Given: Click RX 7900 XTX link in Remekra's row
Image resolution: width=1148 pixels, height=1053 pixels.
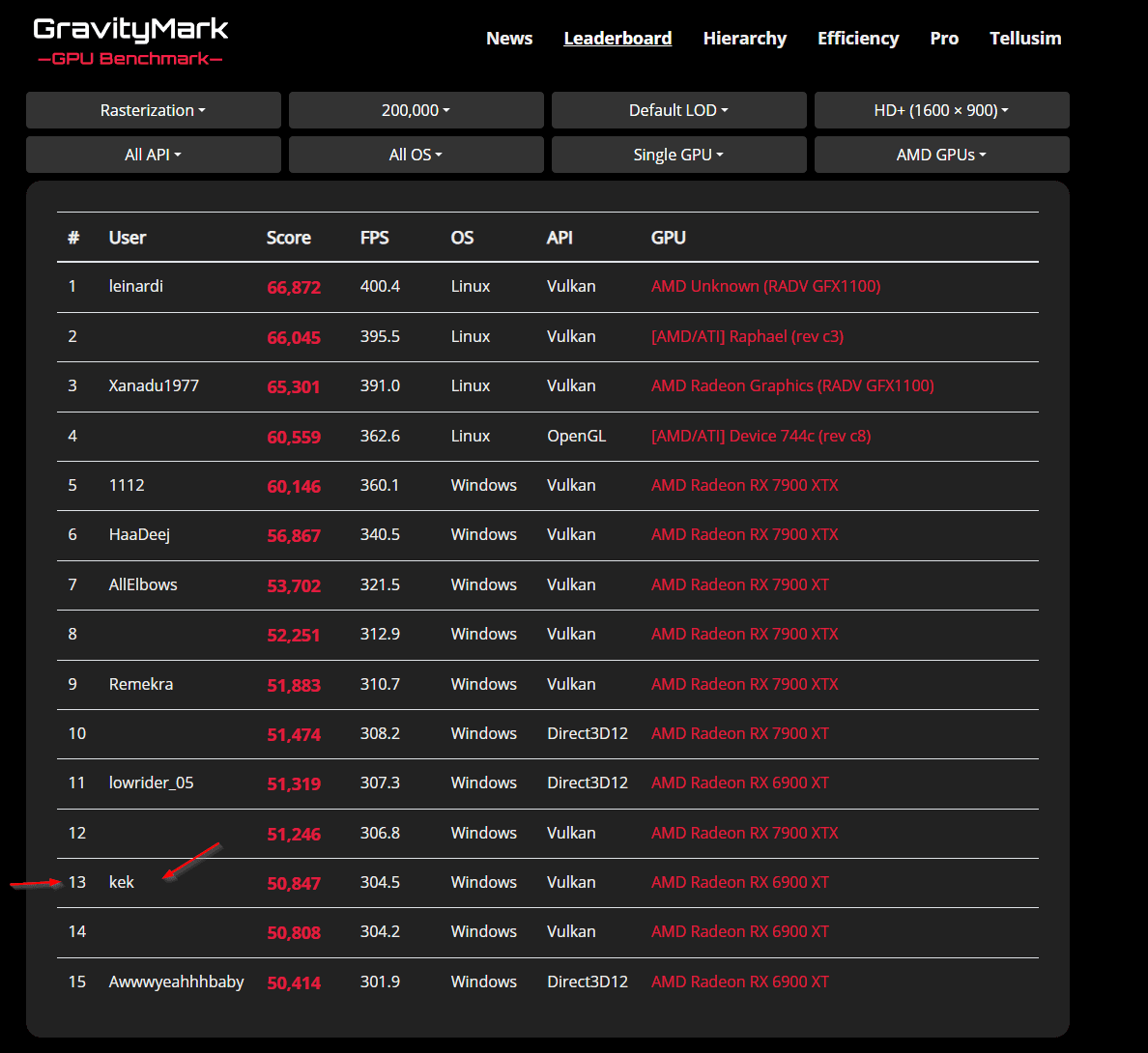Looking at the screenshot, I should coord(745,684).
